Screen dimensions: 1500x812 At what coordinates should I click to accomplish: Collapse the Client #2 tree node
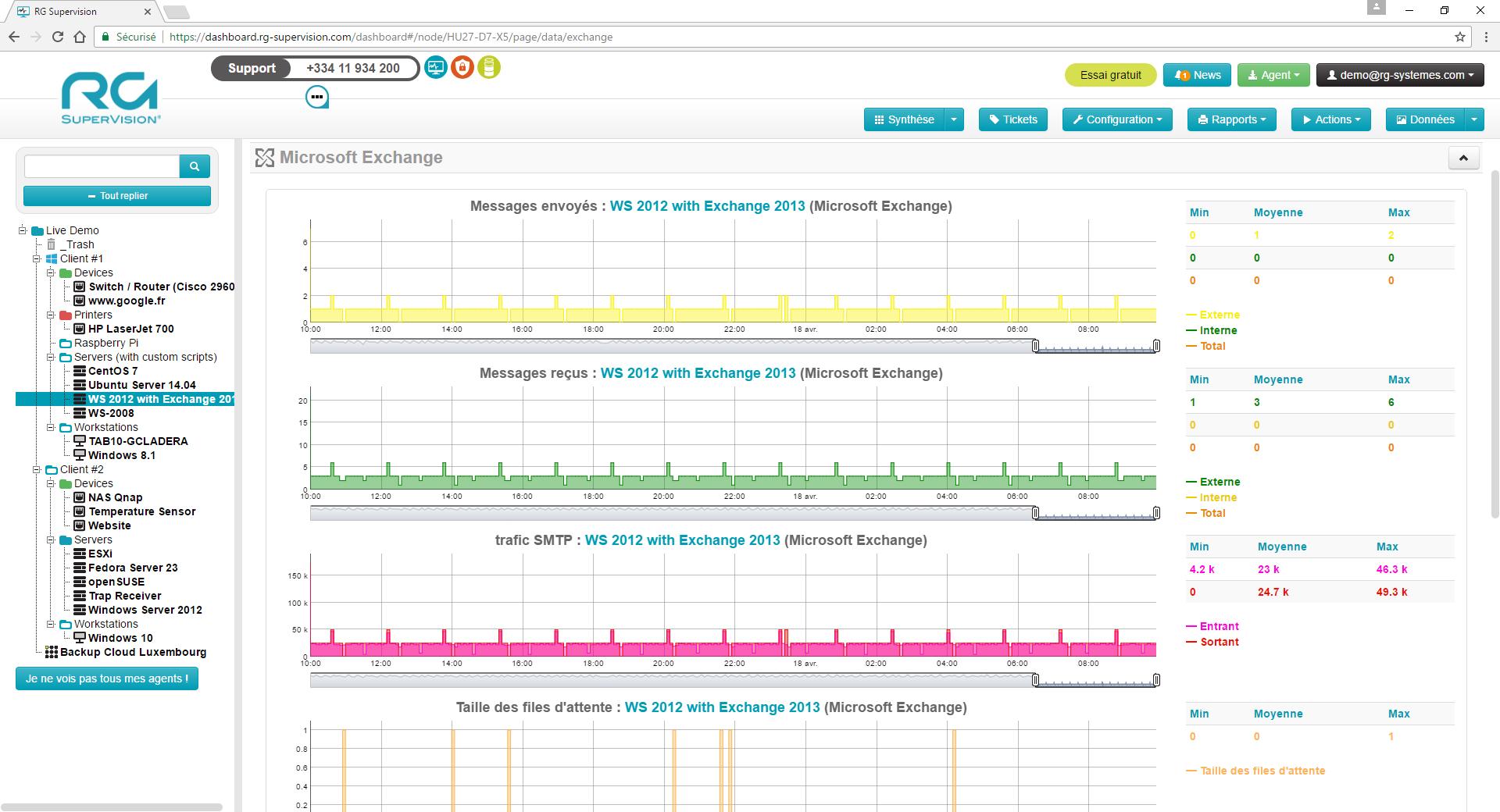click(x=37, y=469)
